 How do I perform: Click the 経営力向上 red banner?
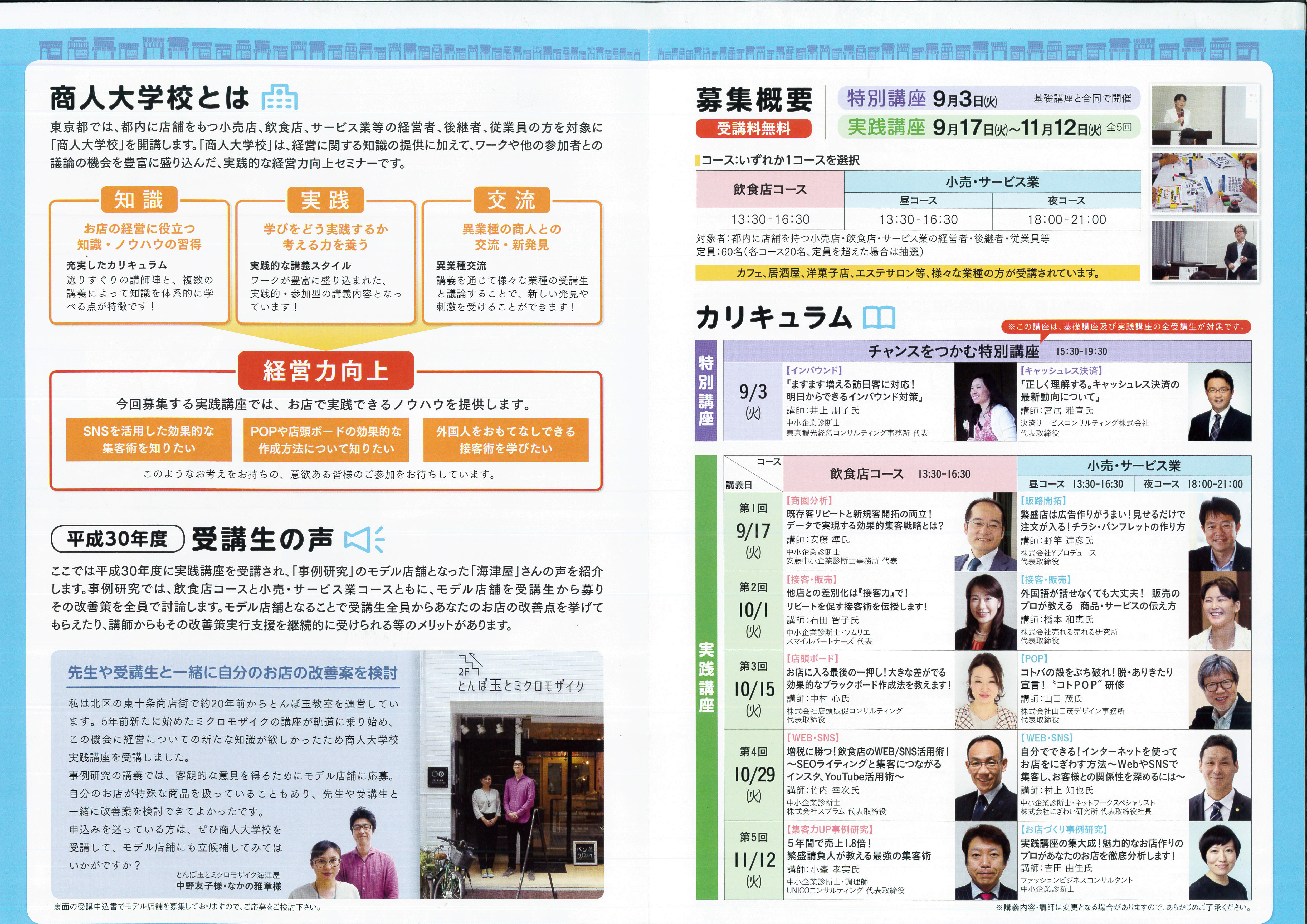coord(326,371)
